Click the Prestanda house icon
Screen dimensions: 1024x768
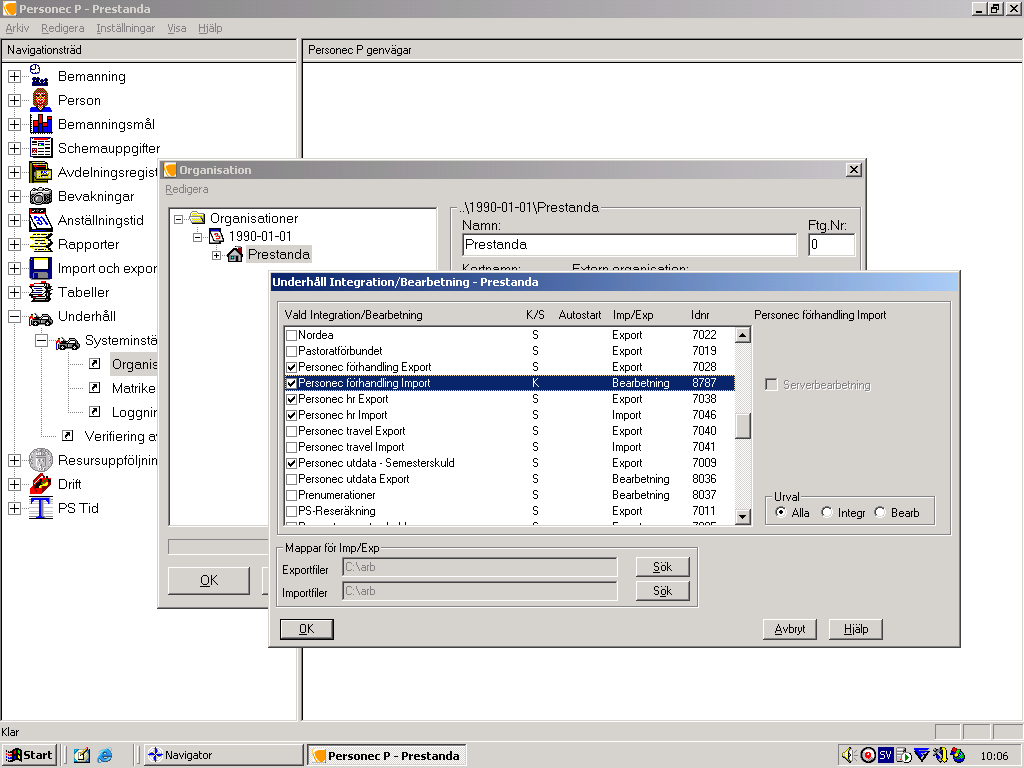pos(234,255)
